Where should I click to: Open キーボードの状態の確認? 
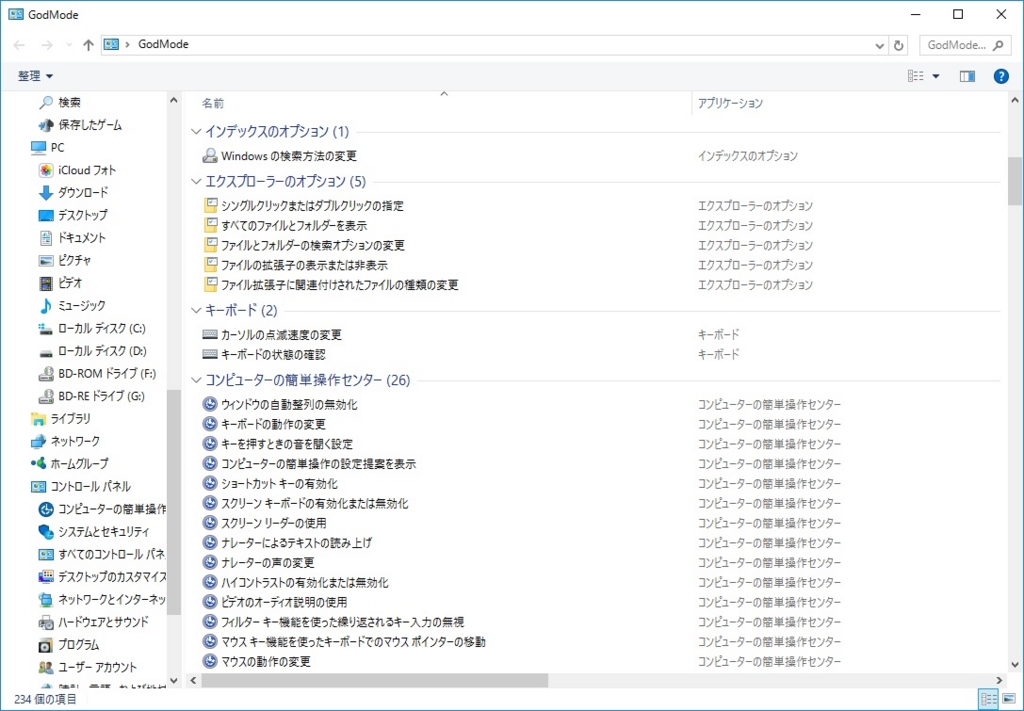click(273, 355)
